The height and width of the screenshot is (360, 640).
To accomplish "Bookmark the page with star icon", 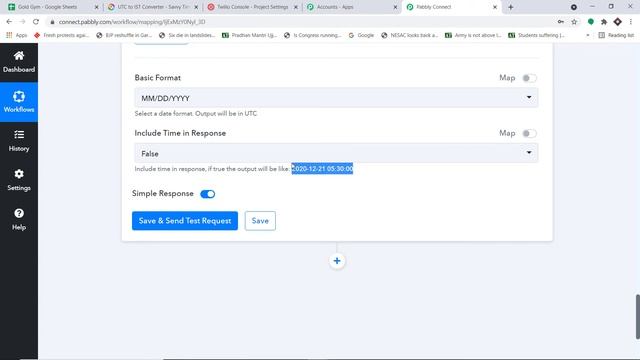I will [574, 22].
